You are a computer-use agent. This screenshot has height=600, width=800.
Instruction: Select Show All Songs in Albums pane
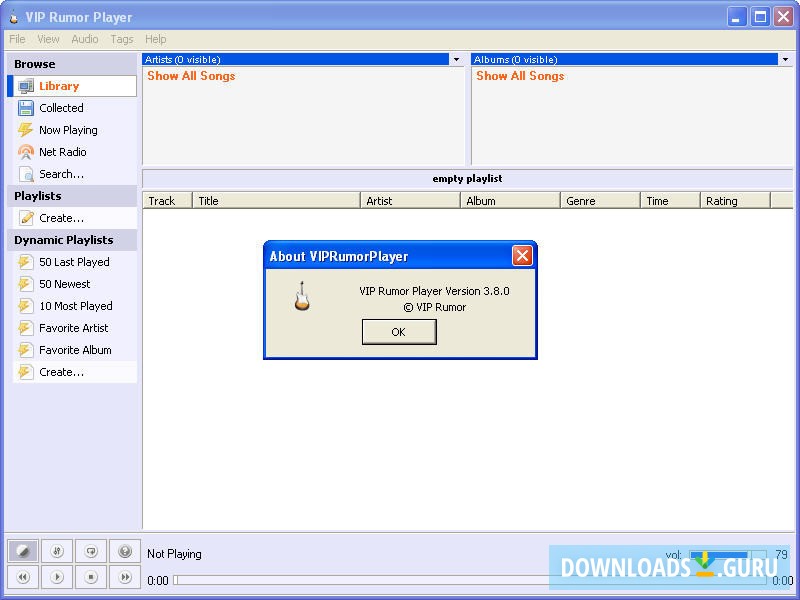[520, 76]
